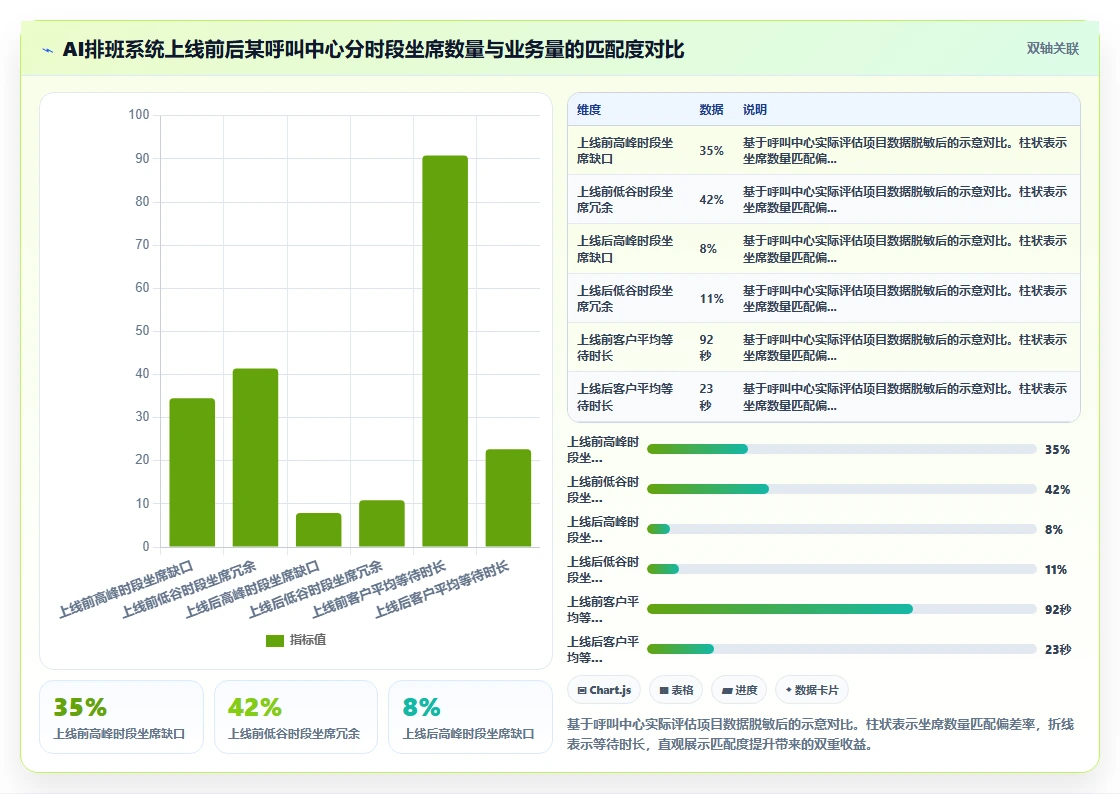Click the 表格 chip

[676, 690]
